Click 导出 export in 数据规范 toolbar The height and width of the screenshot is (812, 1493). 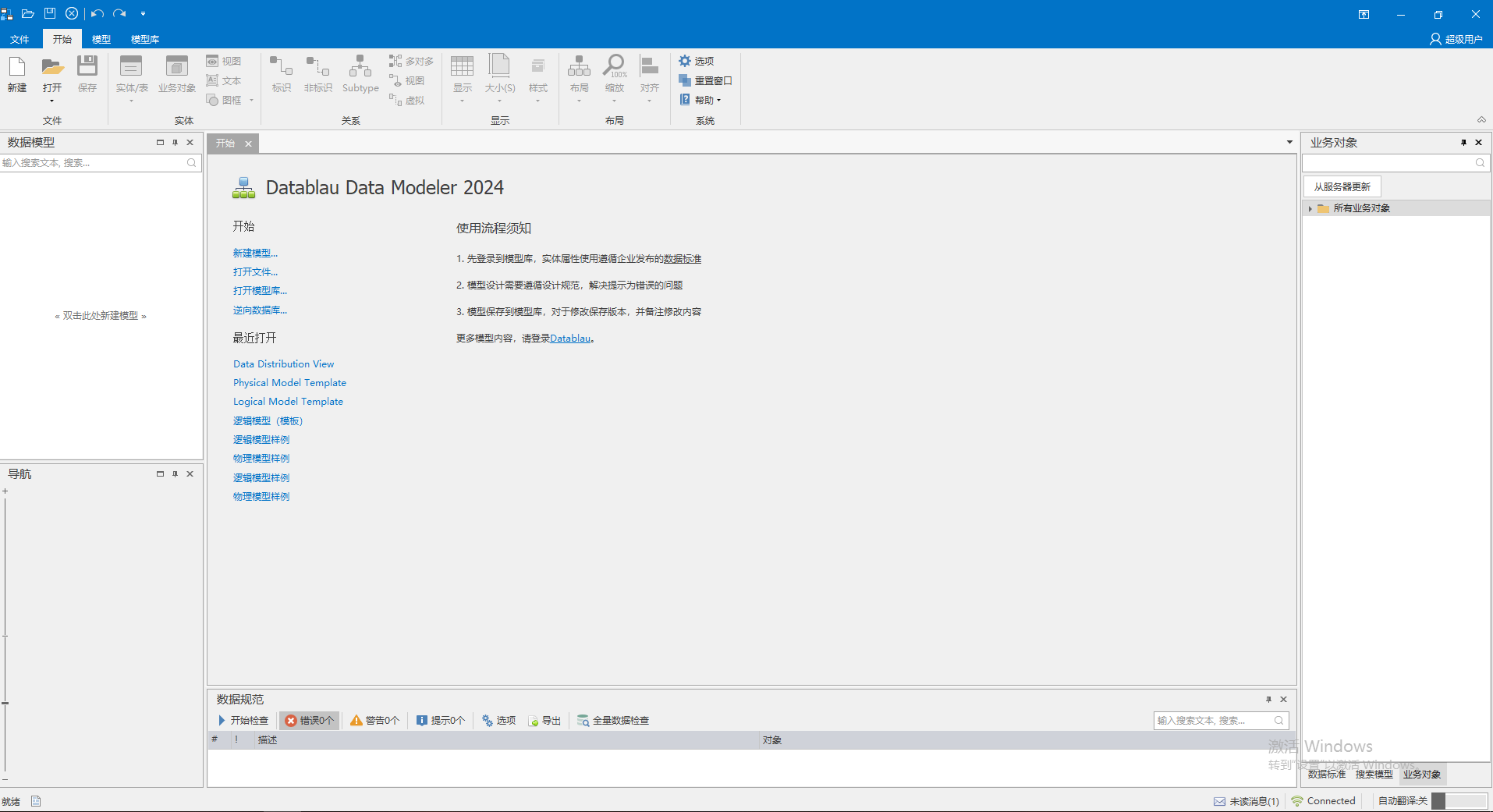544,721
